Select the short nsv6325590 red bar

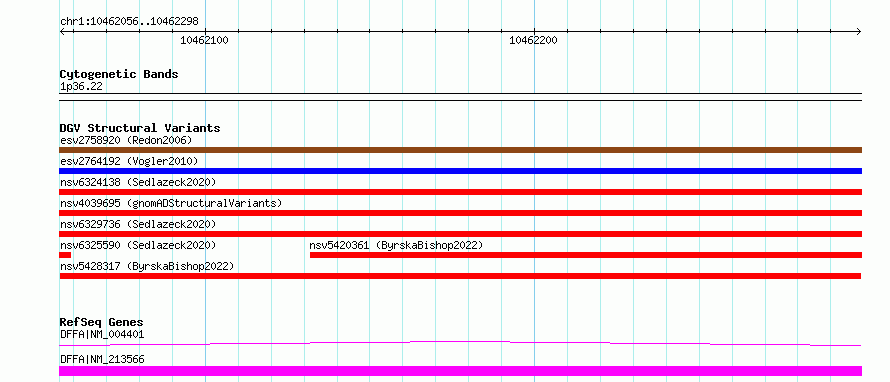(65, 255)
